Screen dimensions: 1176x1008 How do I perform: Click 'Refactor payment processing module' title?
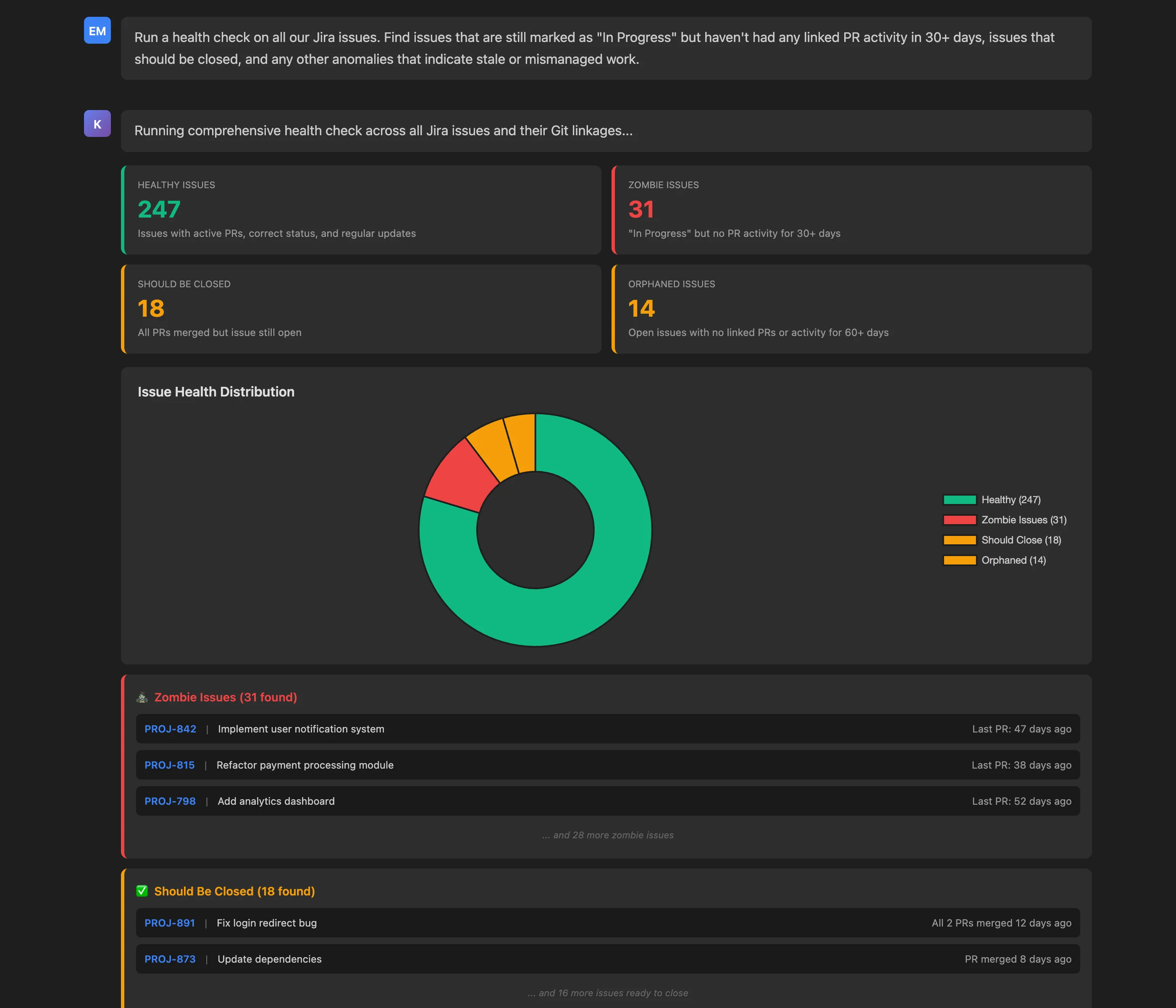(x=305, y=765)
